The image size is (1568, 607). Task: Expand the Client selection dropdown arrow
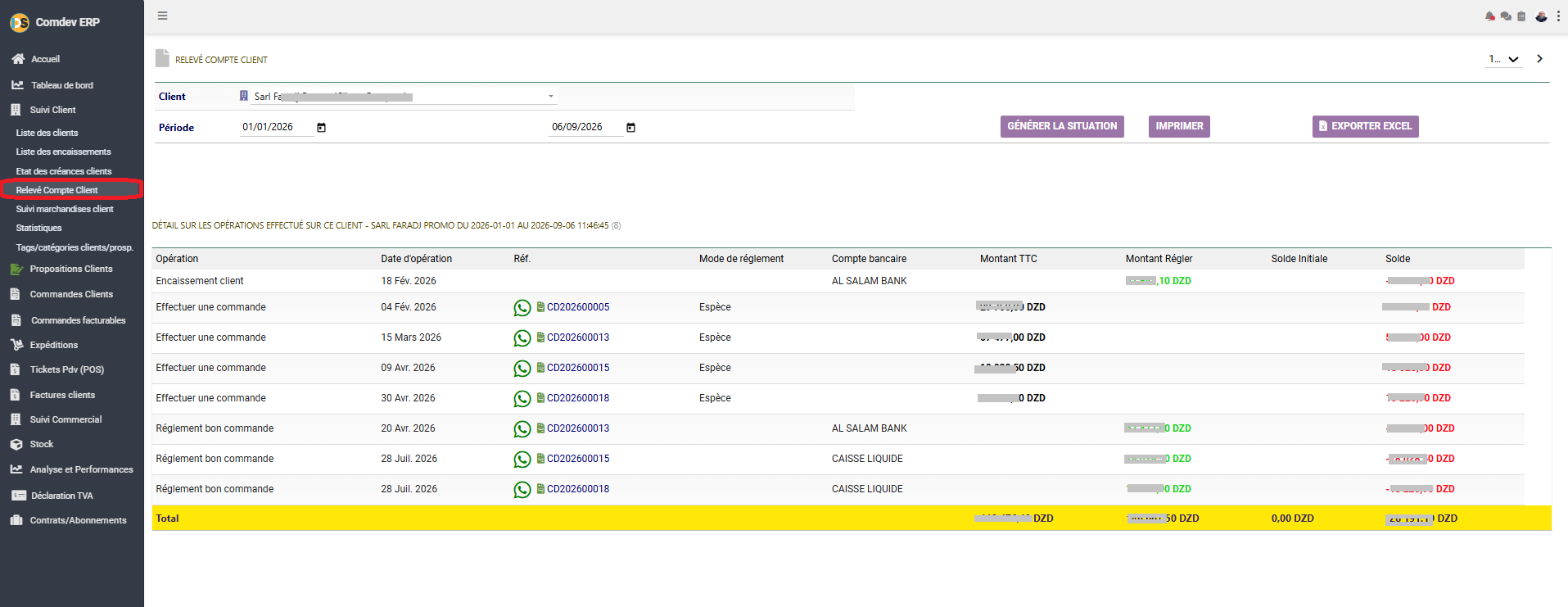[x=551, y=97]
